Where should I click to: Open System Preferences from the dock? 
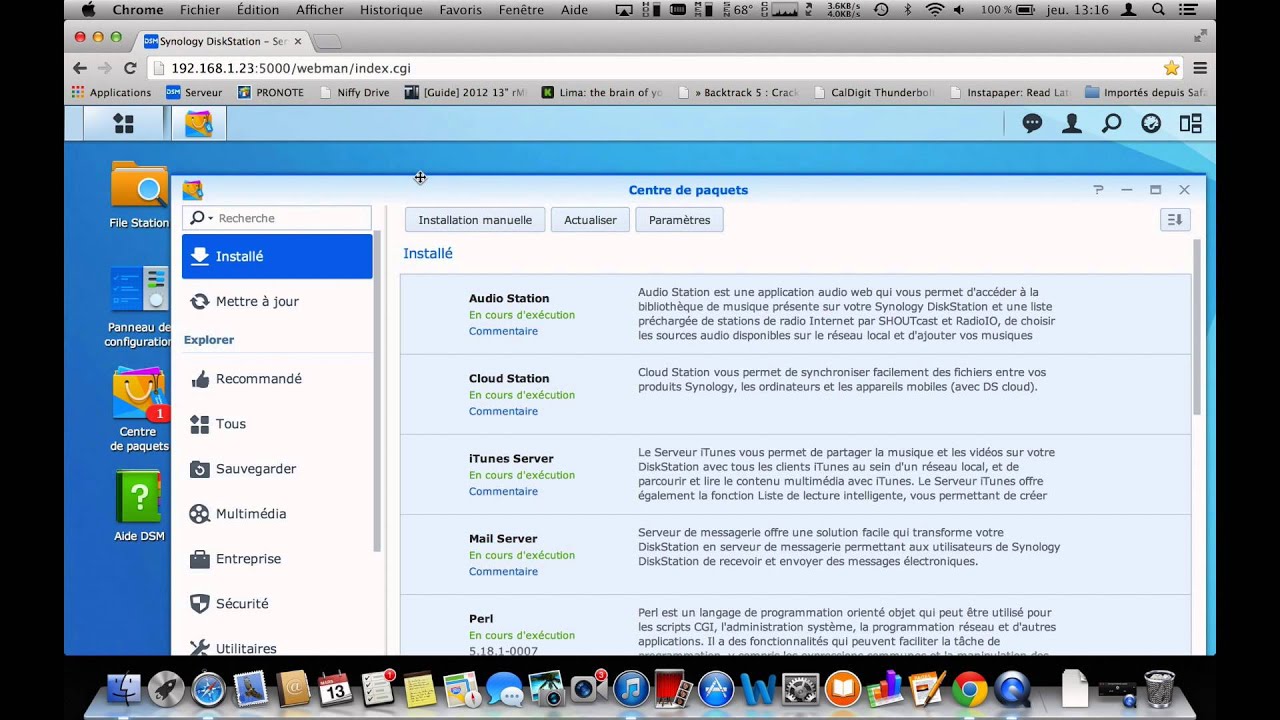point(800,689)
